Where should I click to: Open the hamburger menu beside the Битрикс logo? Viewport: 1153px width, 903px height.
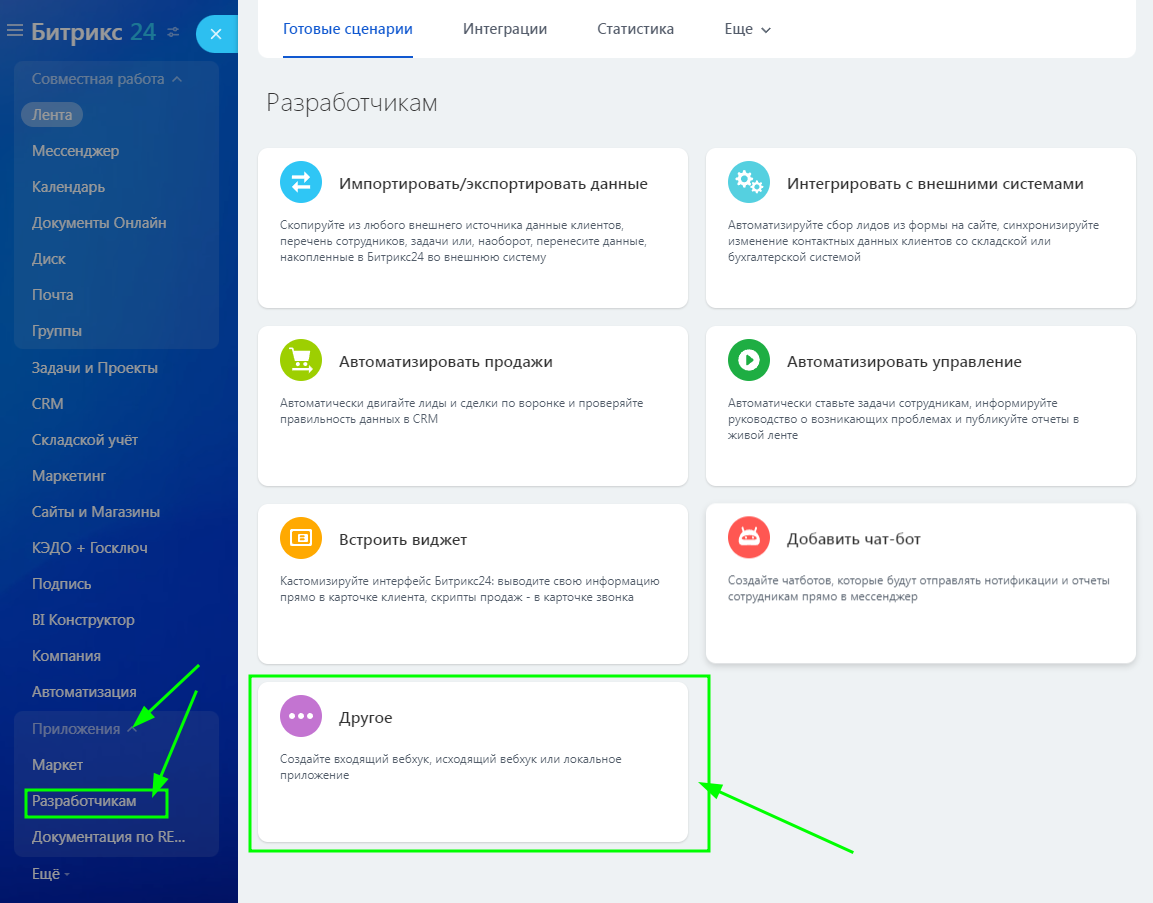(15, 32)
